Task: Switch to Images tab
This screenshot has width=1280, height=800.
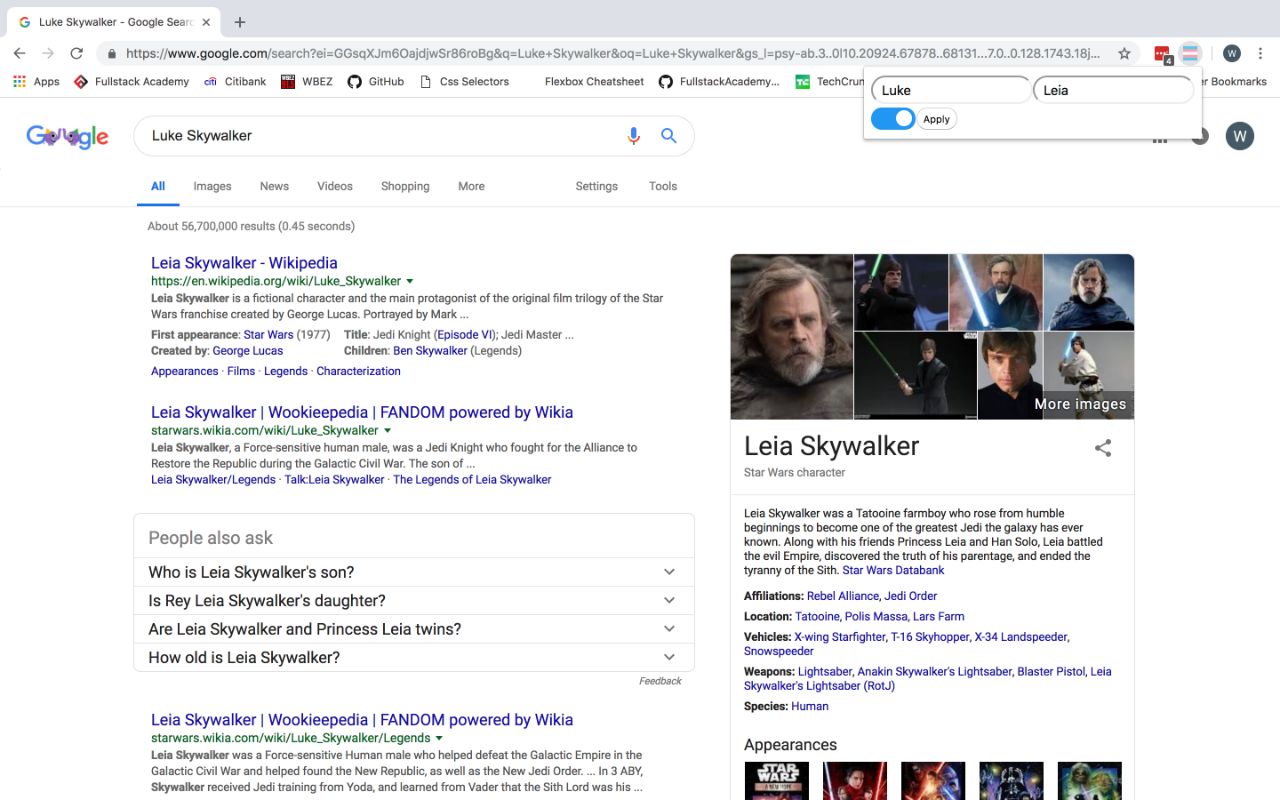Action: 212,186
